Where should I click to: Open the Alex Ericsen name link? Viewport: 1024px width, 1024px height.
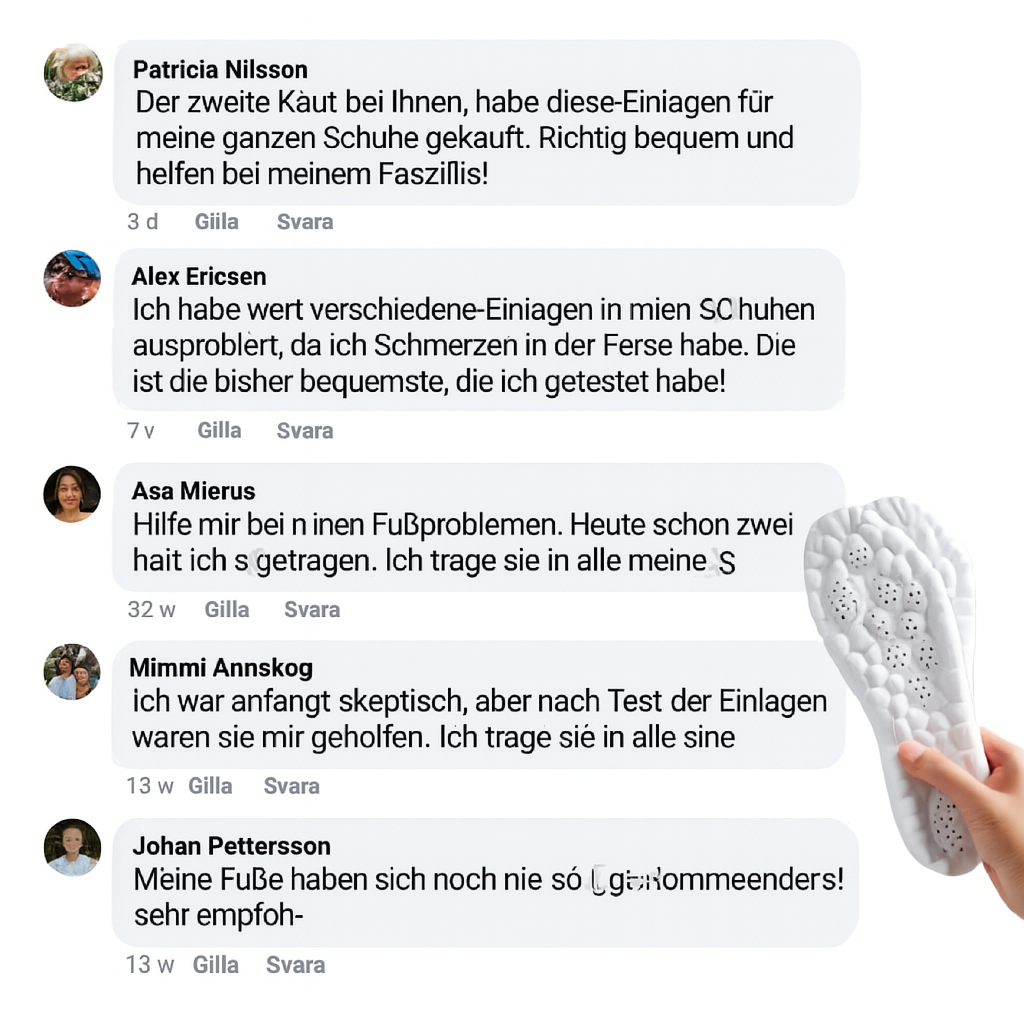coord(199,276)
